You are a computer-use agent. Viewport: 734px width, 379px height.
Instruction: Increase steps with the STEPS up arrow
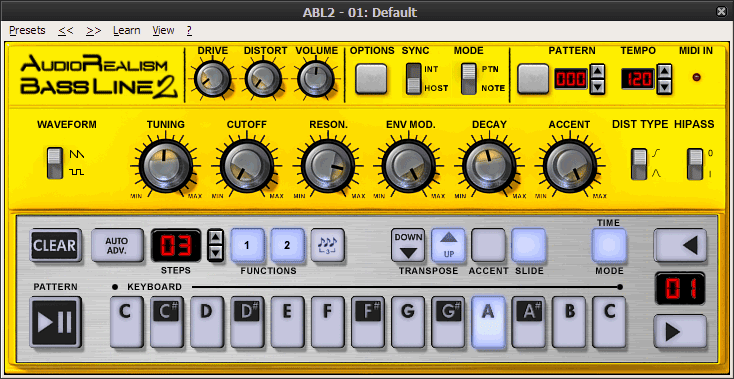coord(215,237)
